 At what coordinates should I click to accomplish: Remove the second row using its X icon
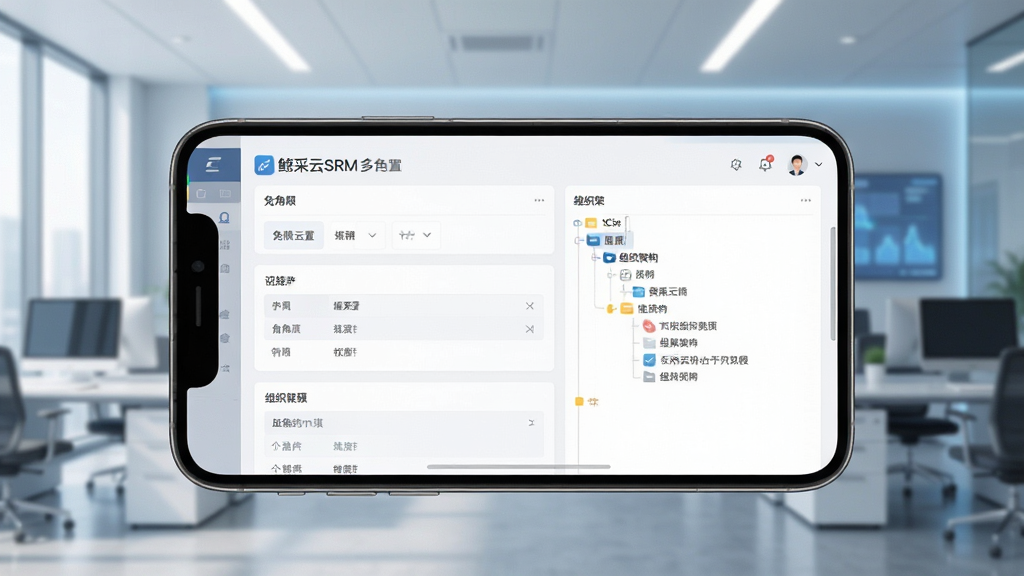tap(530, 329)
